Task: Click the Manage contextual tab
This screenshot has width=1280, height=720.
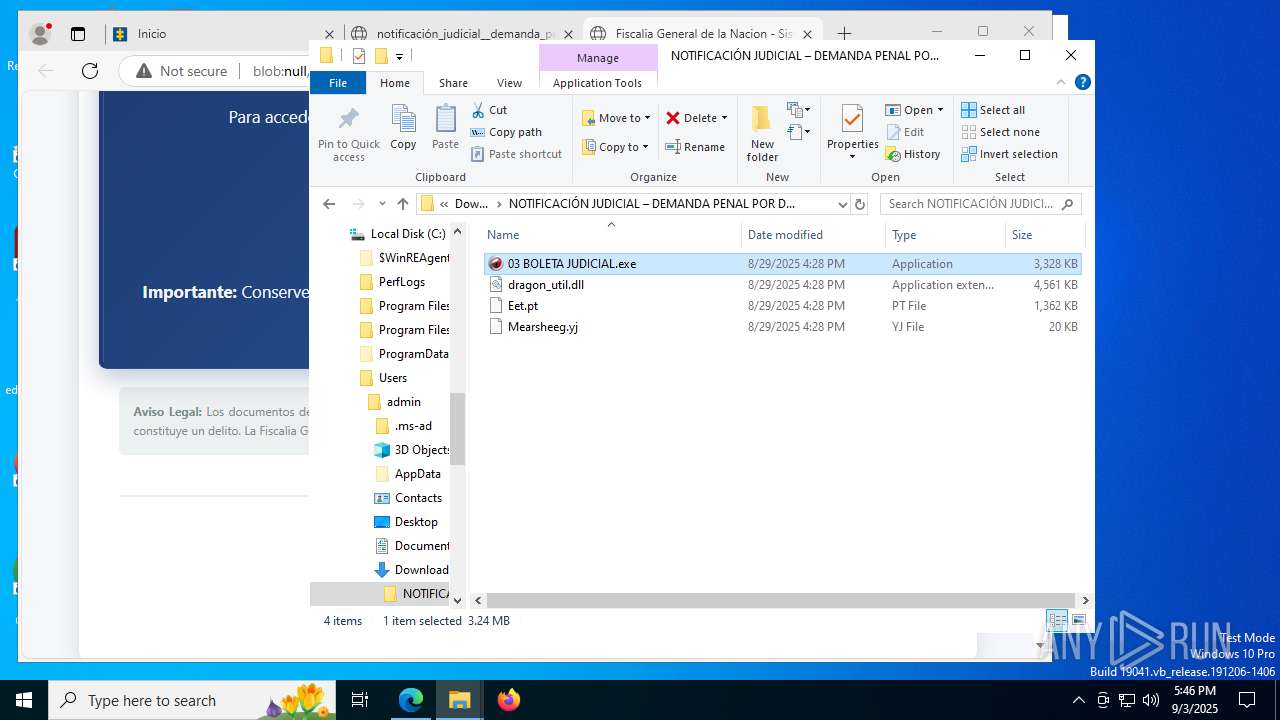Action: (x=598, y=58)
